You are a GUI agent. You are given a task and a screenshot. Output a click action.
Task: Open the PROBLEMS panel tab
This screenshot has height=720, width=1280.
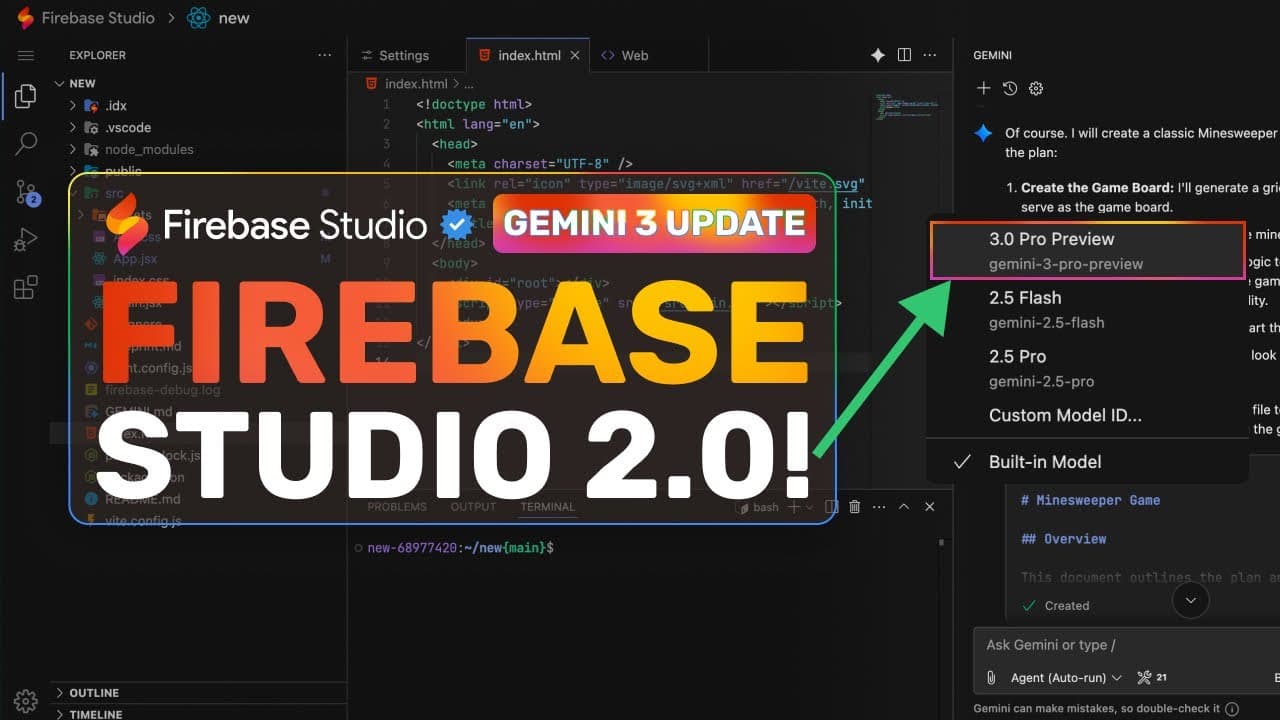pos(397,507)
